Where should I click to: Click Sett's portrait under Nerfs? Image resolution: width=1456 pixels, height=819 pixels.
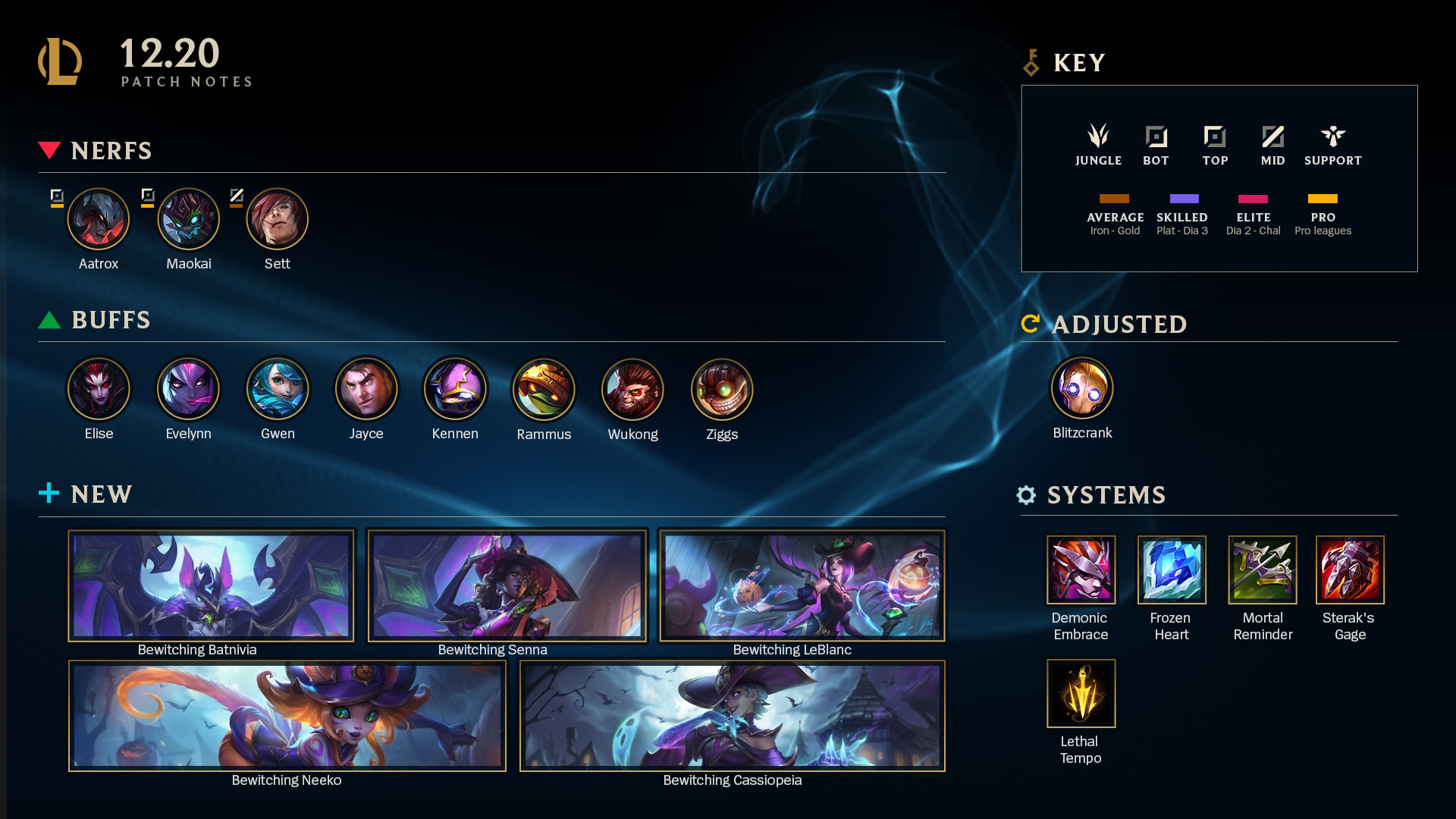pyautogui.click(x=277, y=219)
